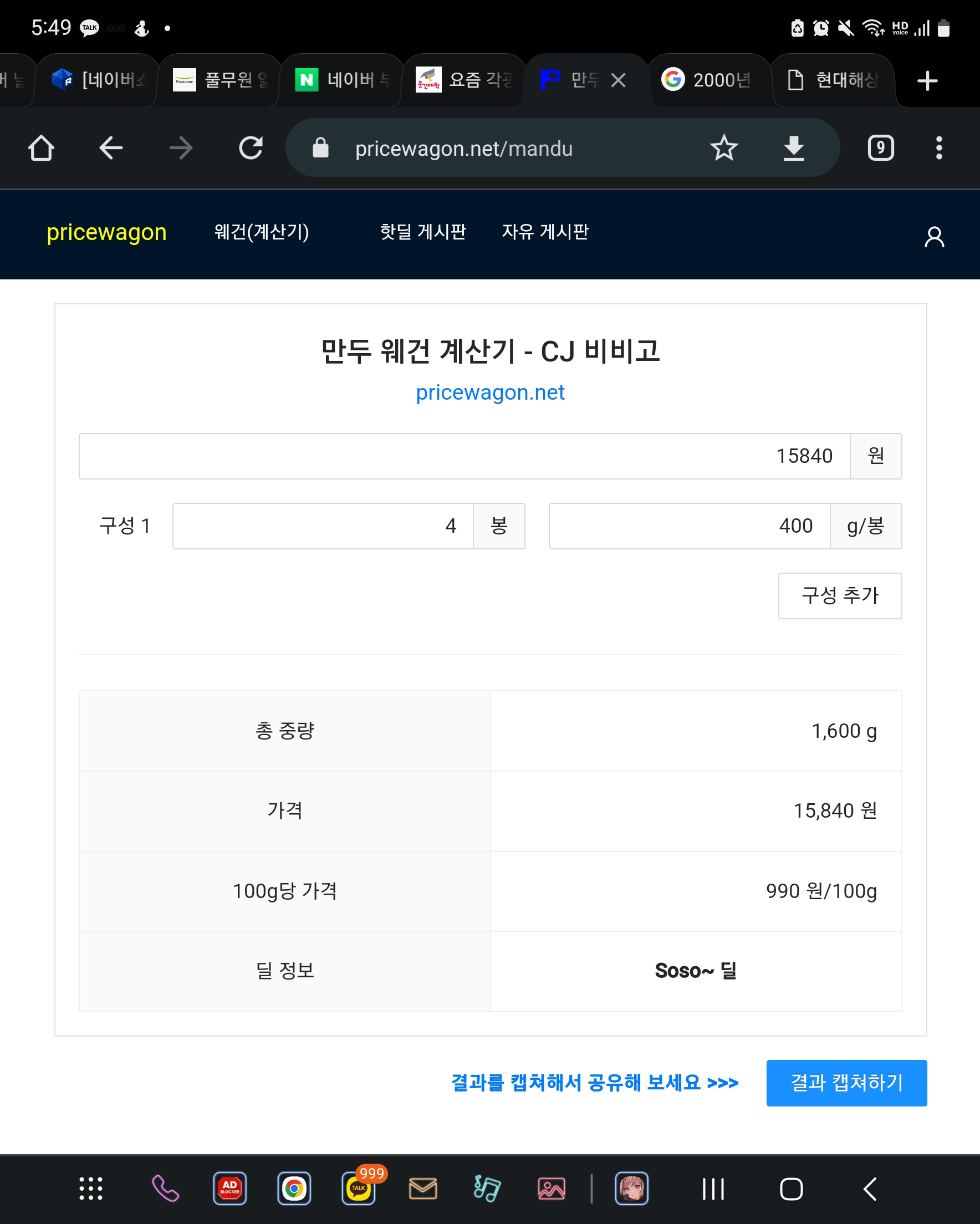Open the 핫딜 게시판 menu item

pyautogui.click(x=422, y=232)
